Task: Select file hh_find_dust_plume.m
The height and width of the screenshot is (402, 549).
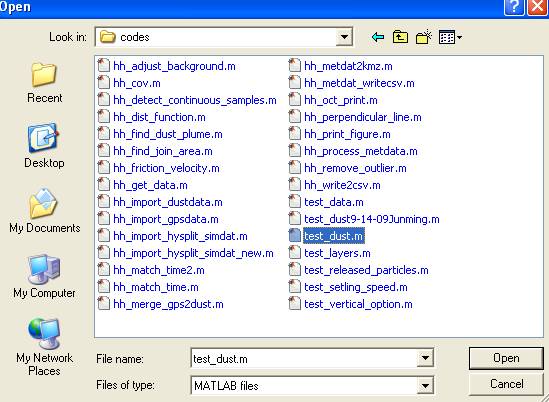Action: click(168, 134)
